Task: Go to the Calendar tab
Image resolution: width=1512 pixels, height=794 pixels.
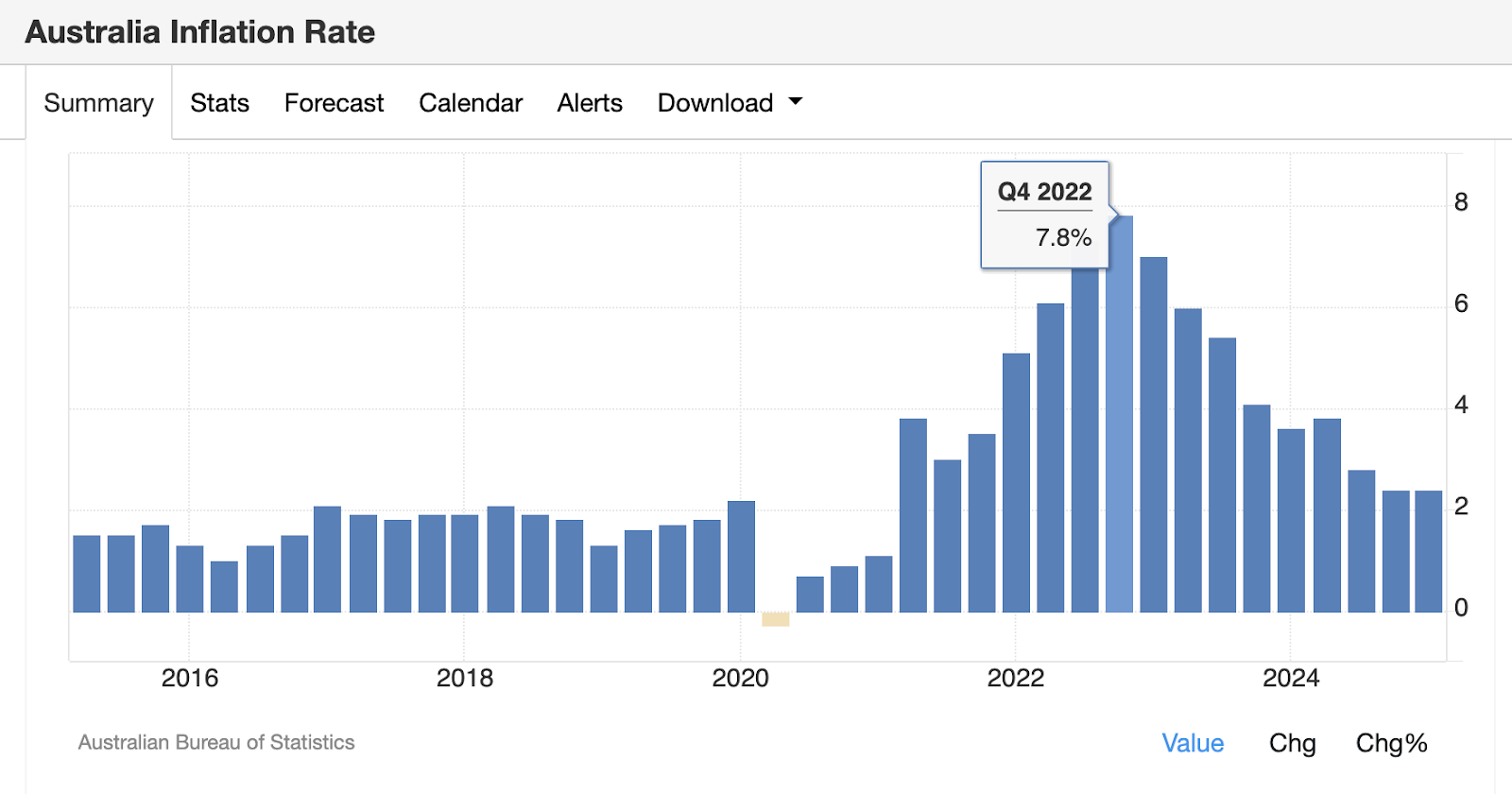Action: click(x=471, y=102)
